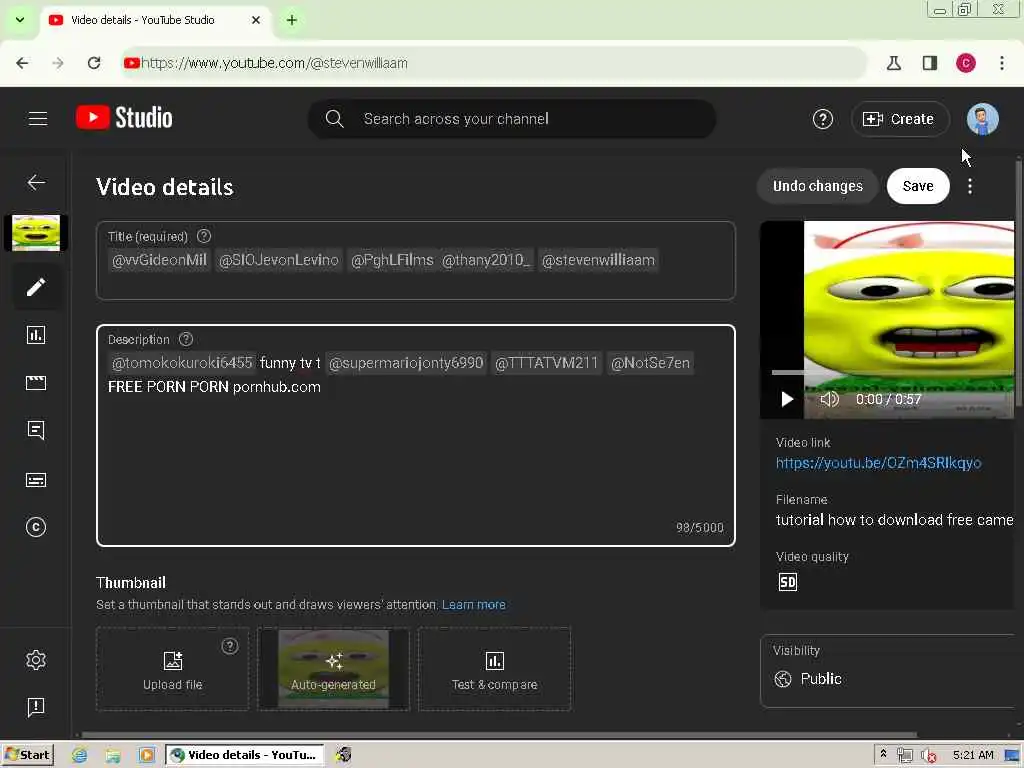Open Settings gear in sidebar
1024x768 pixels.
[x=36, y=660]
